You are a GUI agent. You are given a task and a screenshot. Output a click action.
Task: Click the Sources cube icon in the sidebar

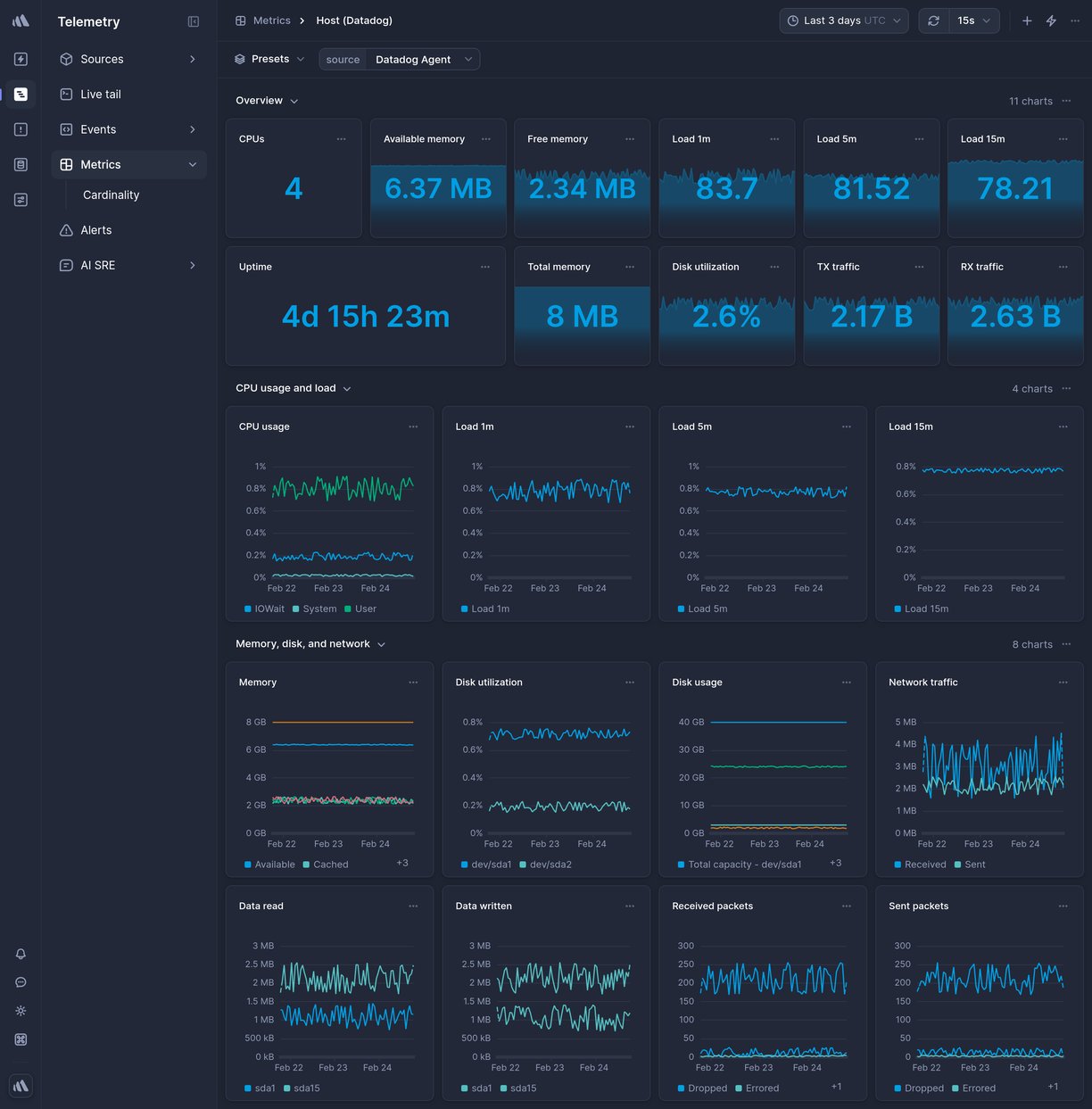pos(66,59)
